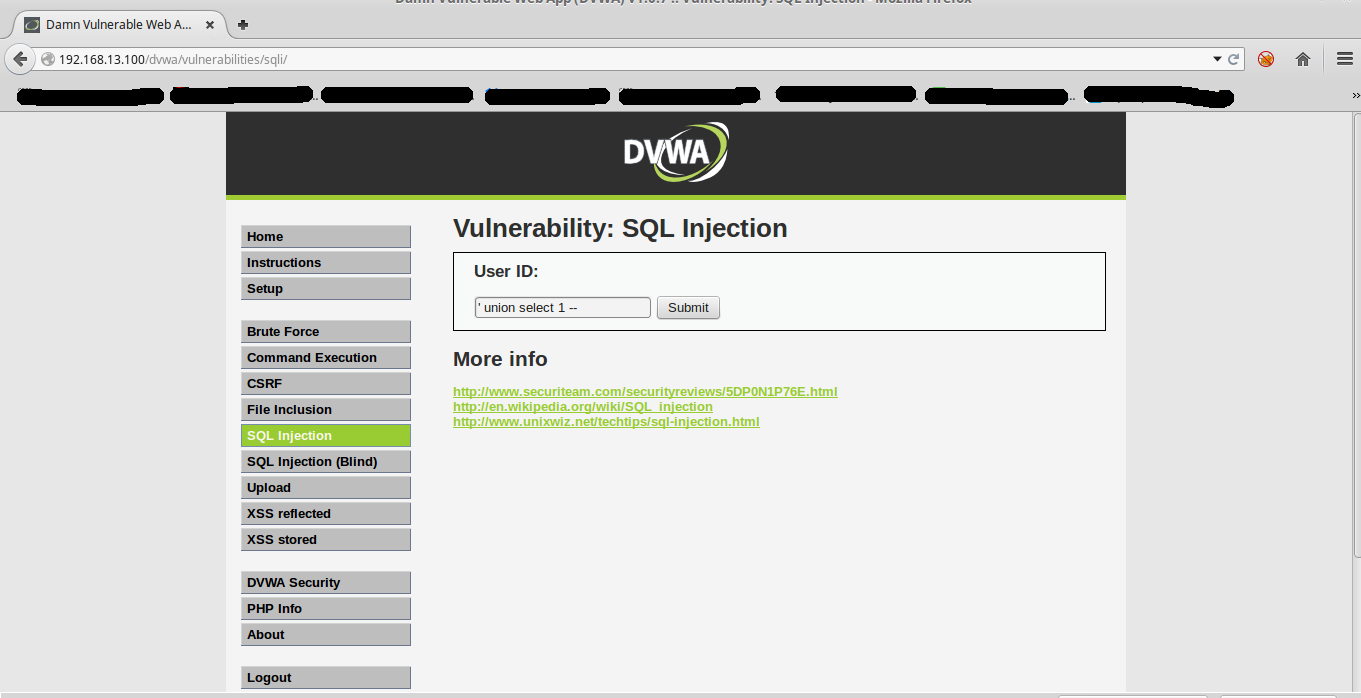This screenshot has height=698, width=1361.
Task: Click the NoScript blocked icon in toolbar
Action: click(1266, 59)
